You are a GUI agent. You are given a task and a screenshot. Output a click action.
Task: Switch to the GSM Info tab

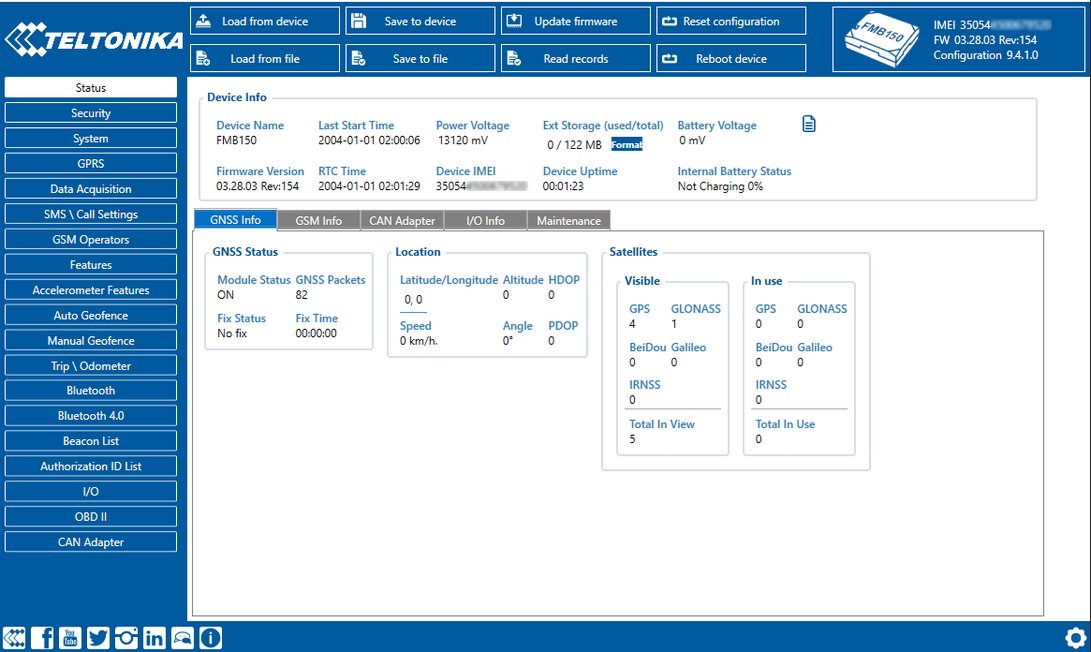[318, 221]
